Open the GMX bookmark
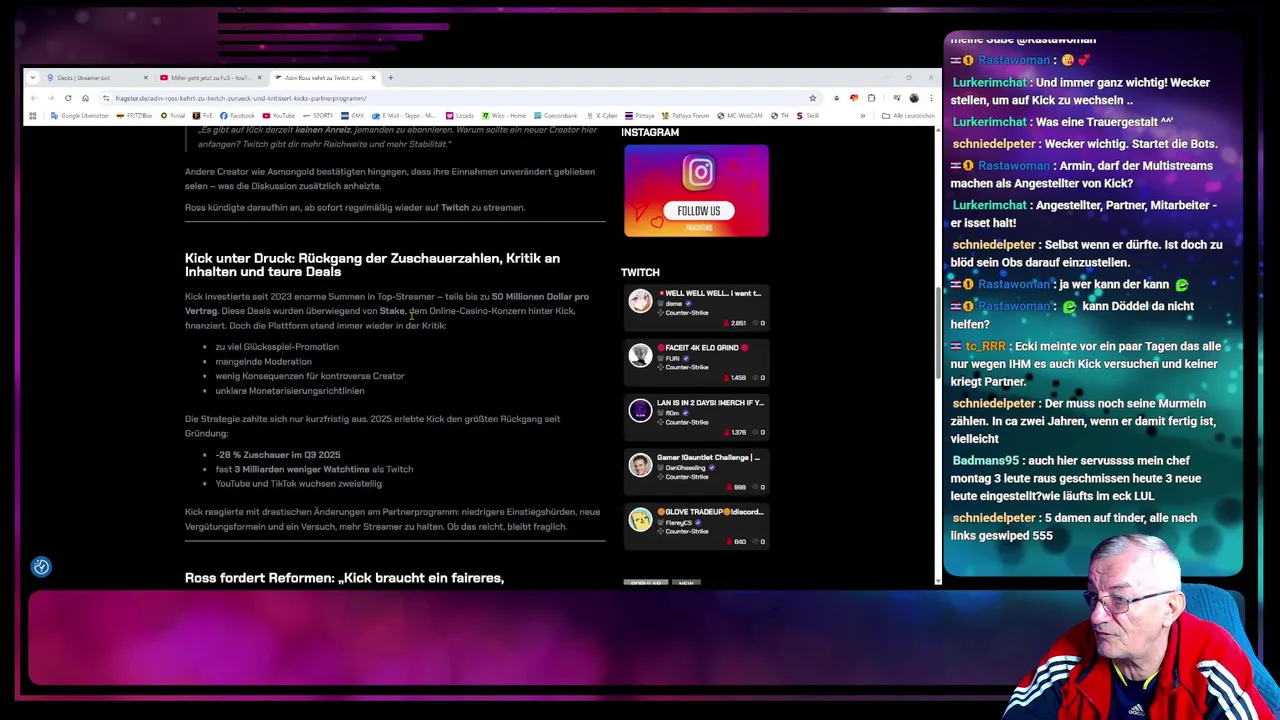Viewport: 1280px width, 720px height. click(352, 116)
